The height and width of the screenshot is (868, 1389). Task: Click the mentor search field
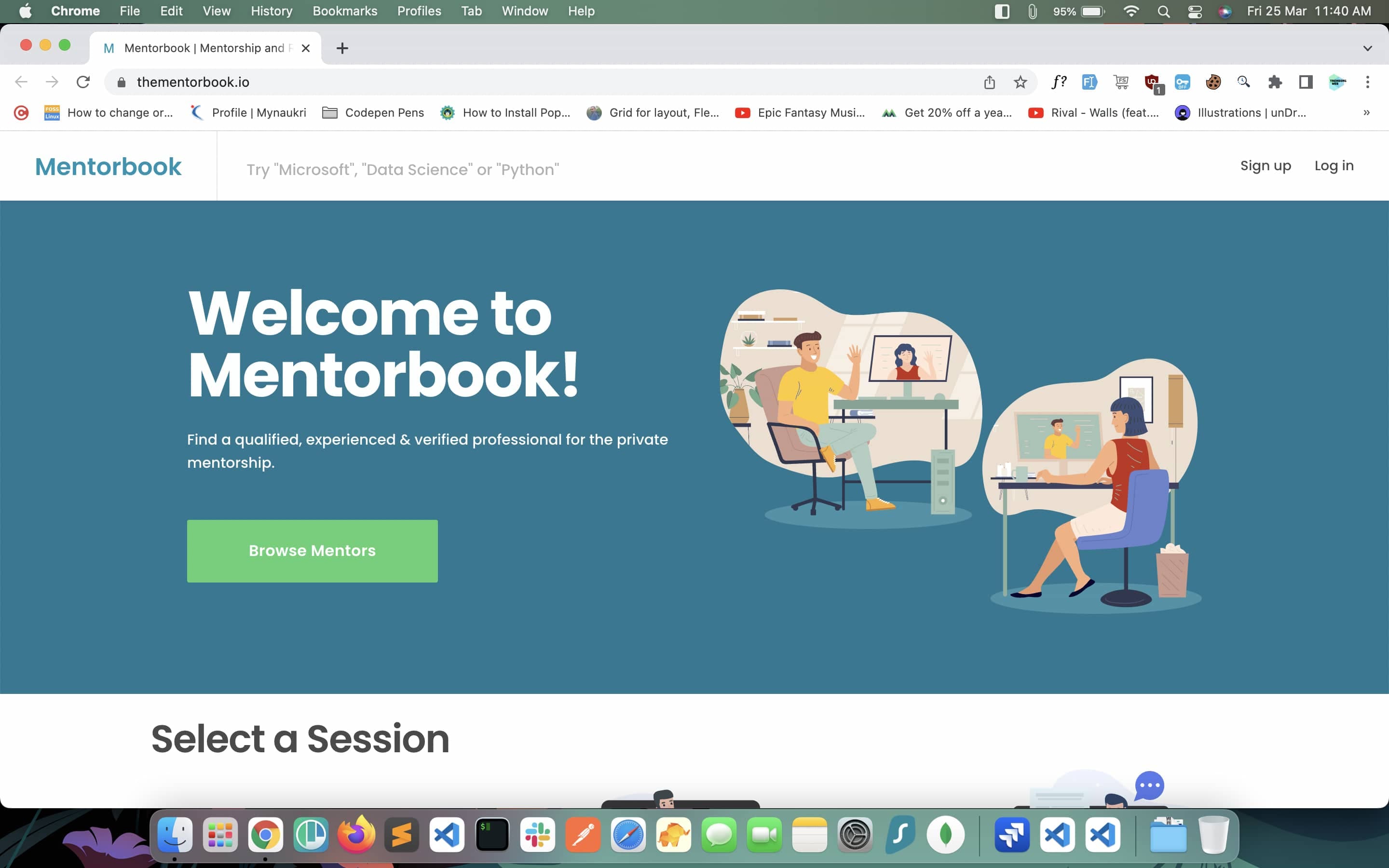point(402,169)
